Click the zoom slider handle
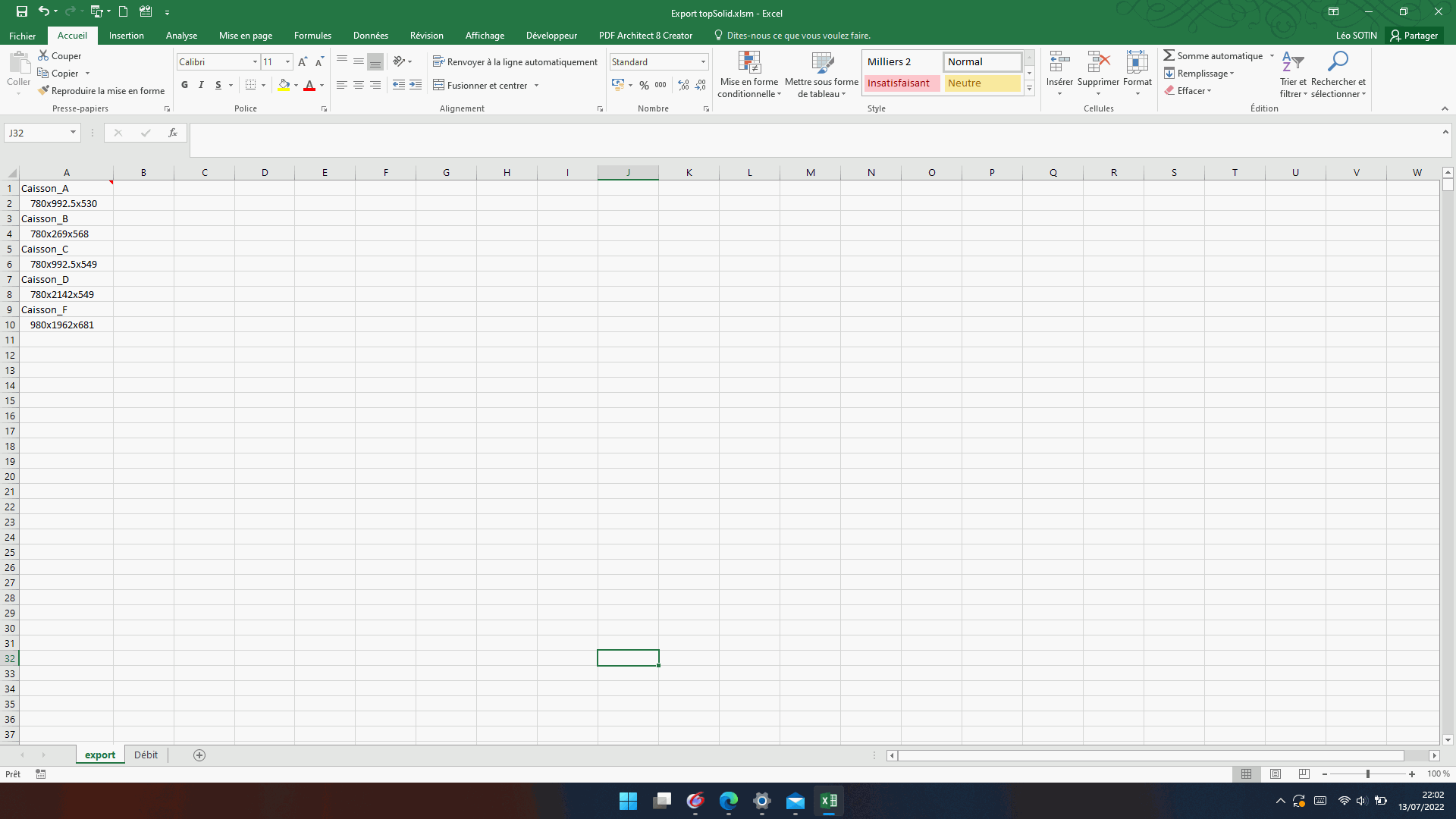The image size is (1456, 819). [x=1367, y=774]
